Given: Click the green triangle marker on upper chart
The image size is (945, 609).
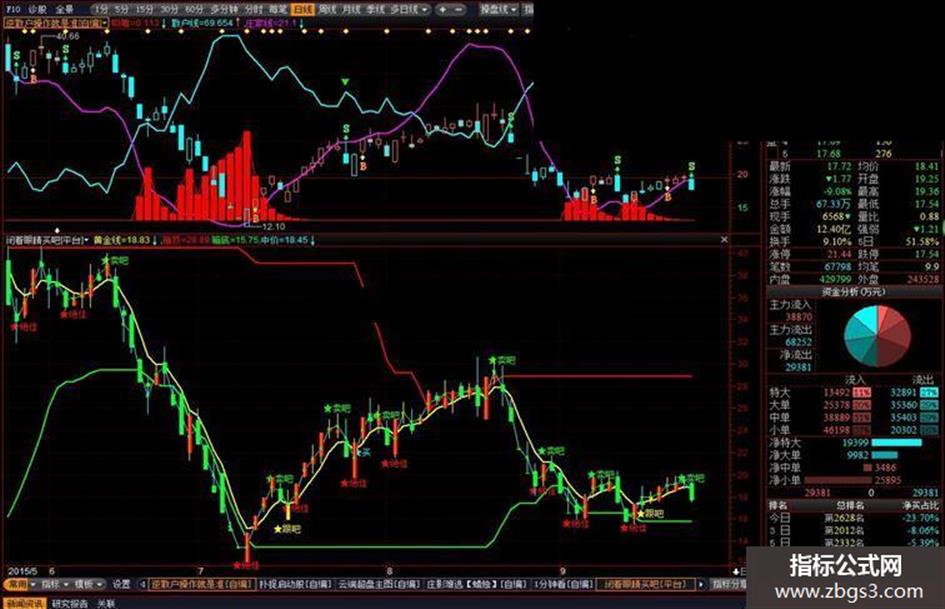Looking at the screenshot, I should point(345,82).
